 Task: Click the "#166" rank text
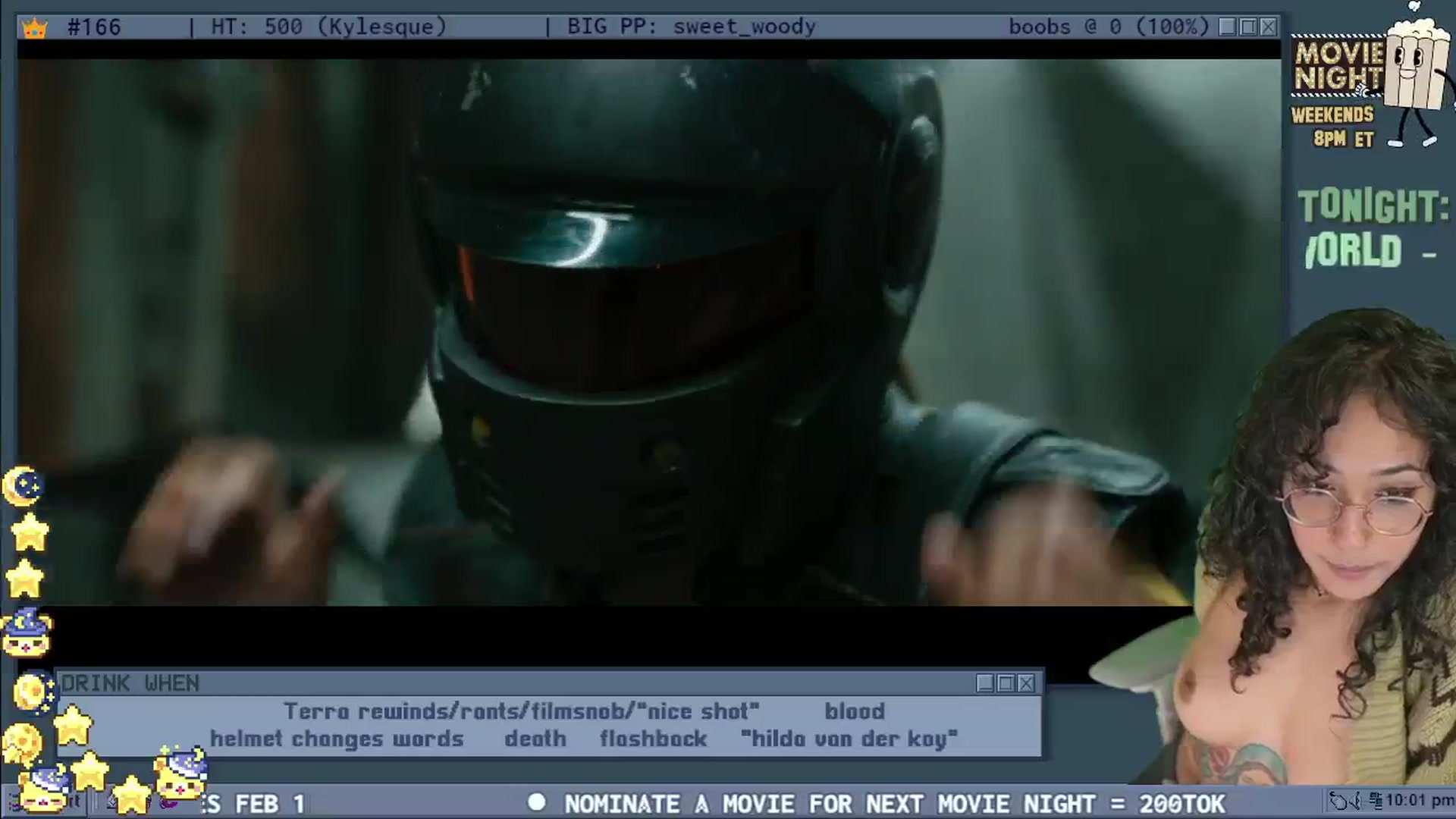click(94, 27)
